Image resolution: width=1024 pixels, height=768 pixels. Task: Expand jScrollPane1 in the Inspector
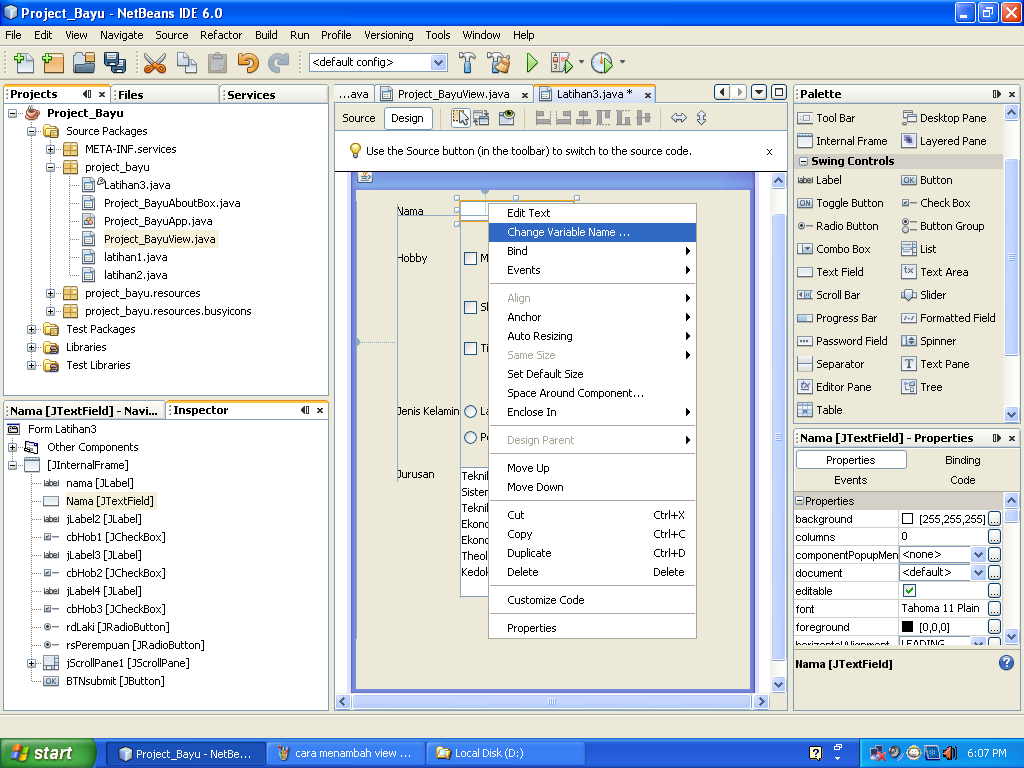(x=31, y=663)
